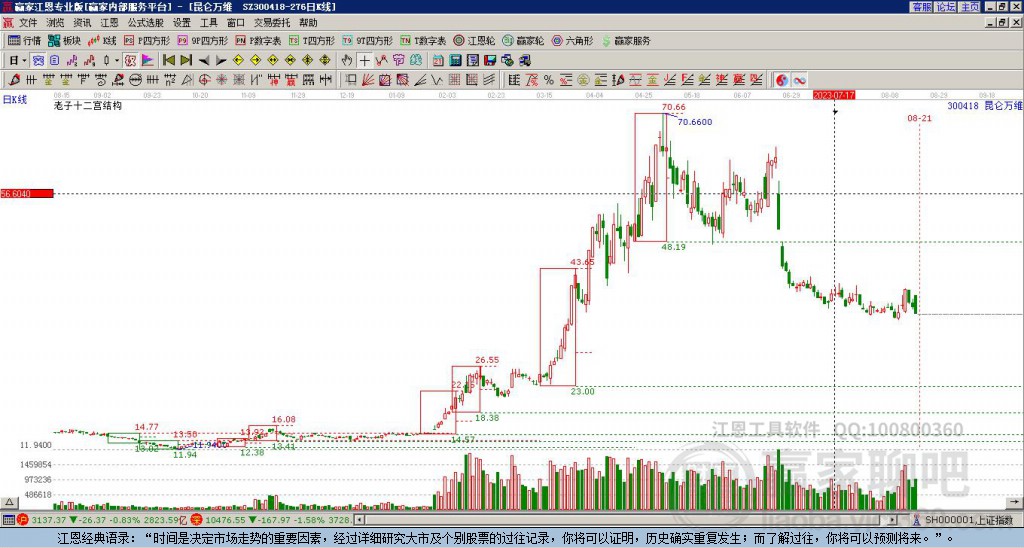
Task: Click the red 权 adjustment icon
Action: point(130,60)
